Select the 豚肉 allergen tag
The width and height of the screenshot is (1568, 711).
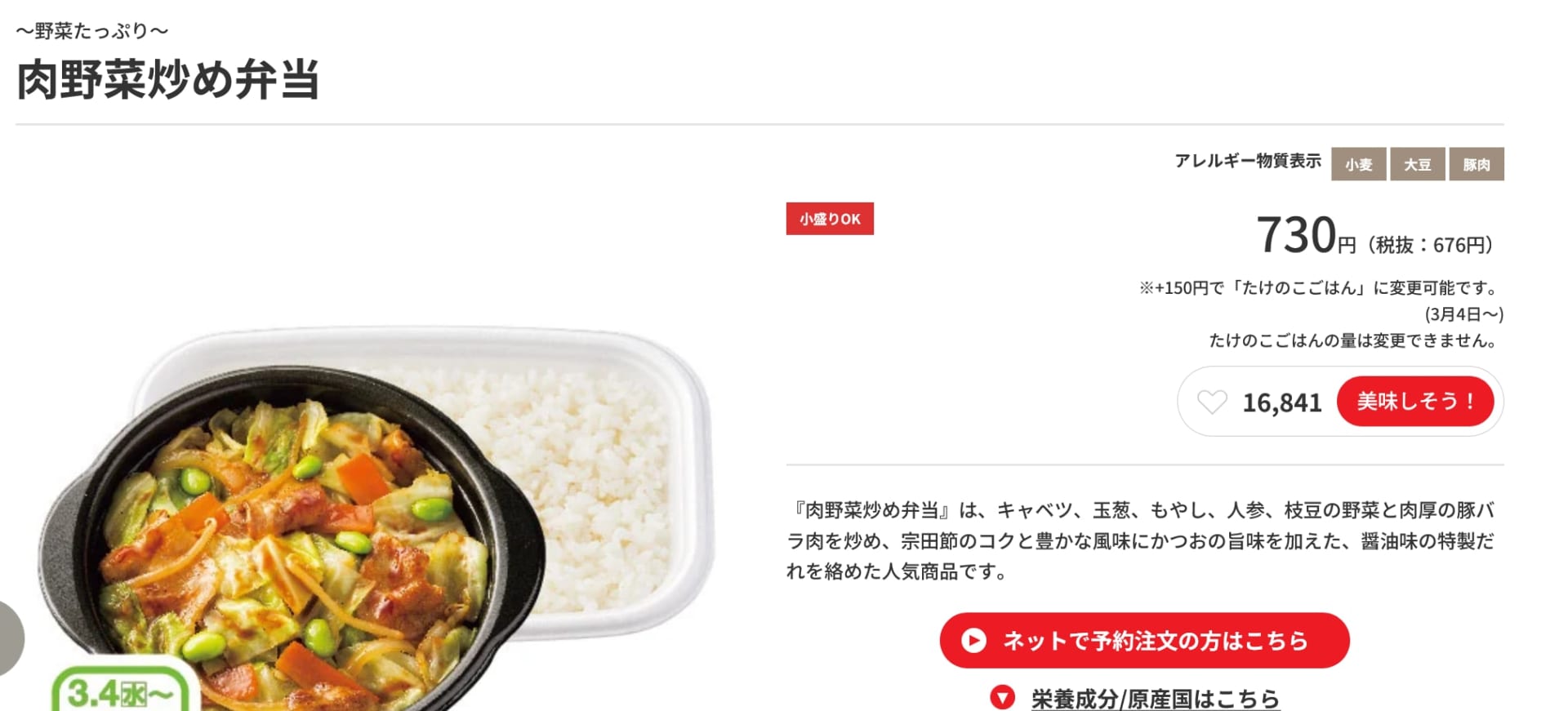coord(1477,164)
